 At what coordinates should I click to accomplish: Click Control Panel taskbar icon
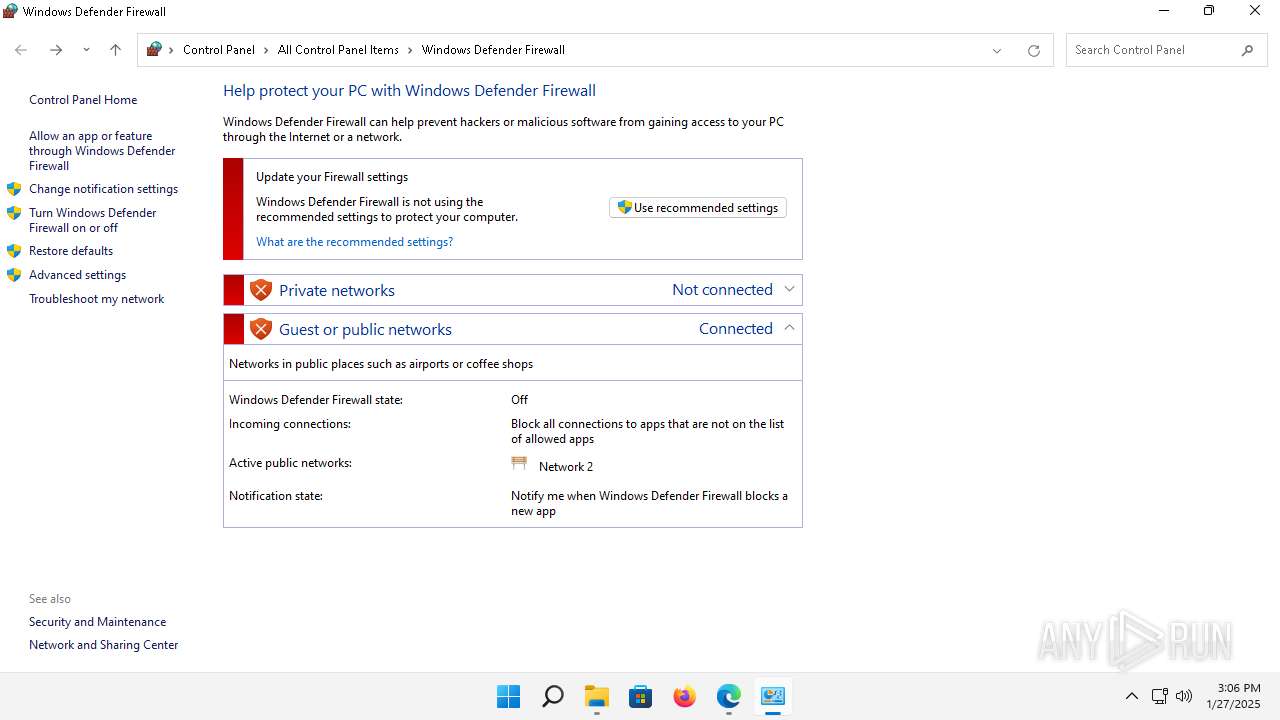pos(773,696)
